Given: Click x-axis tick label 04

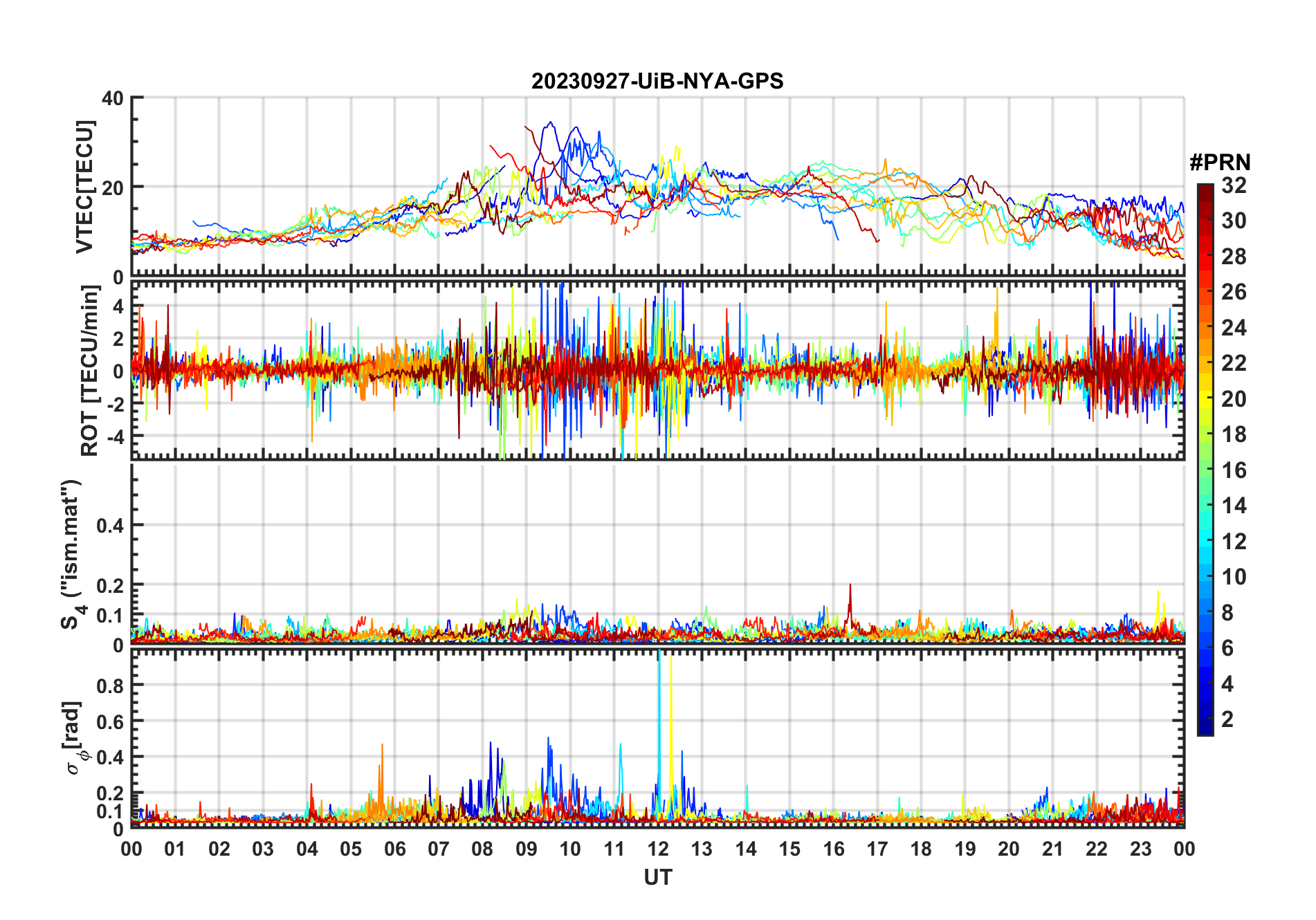Looking at the screenshot, I should (307, 849).
